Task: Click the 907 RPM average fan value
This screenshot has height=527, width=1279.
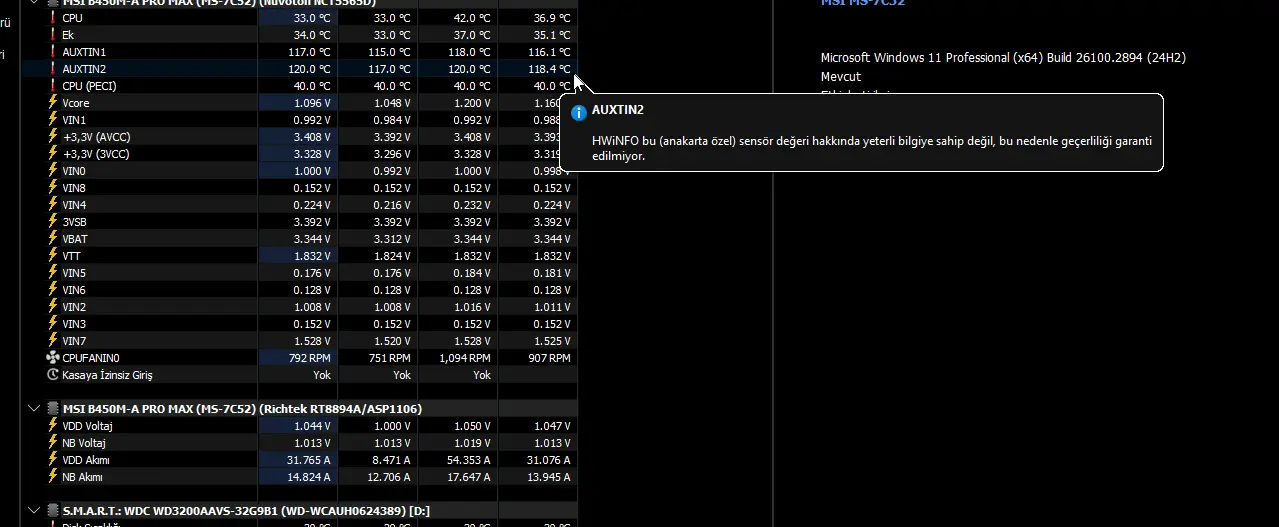Action: (550, 358)
